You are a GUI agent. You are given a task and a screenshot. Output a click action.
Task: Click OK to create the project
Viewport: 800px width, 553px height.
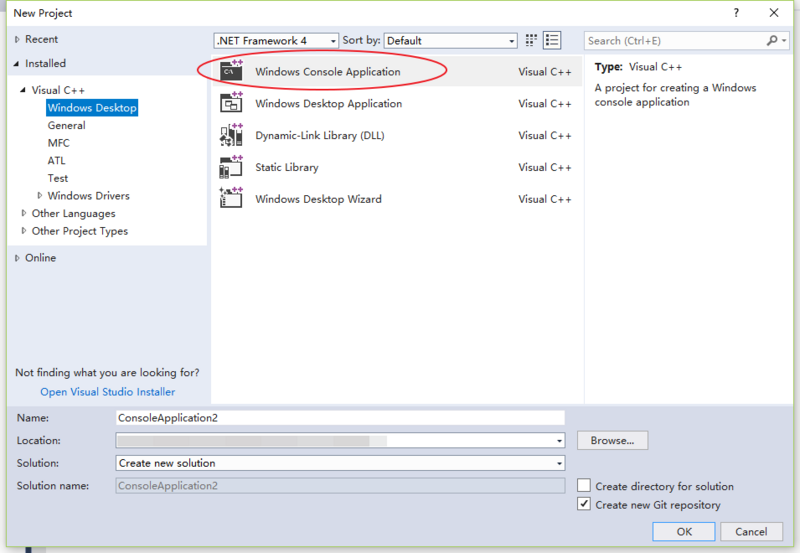tap(684, 532)
